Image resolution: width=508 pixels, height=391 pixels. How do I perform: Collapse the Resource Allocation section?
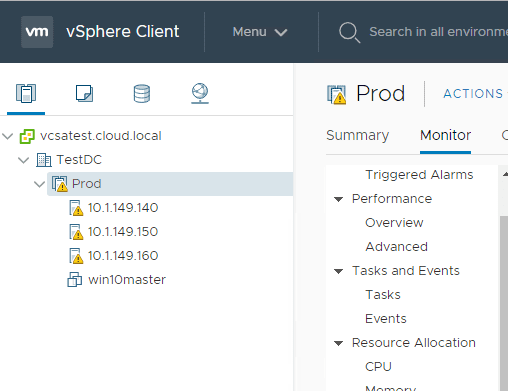click(x=339, y=343)
